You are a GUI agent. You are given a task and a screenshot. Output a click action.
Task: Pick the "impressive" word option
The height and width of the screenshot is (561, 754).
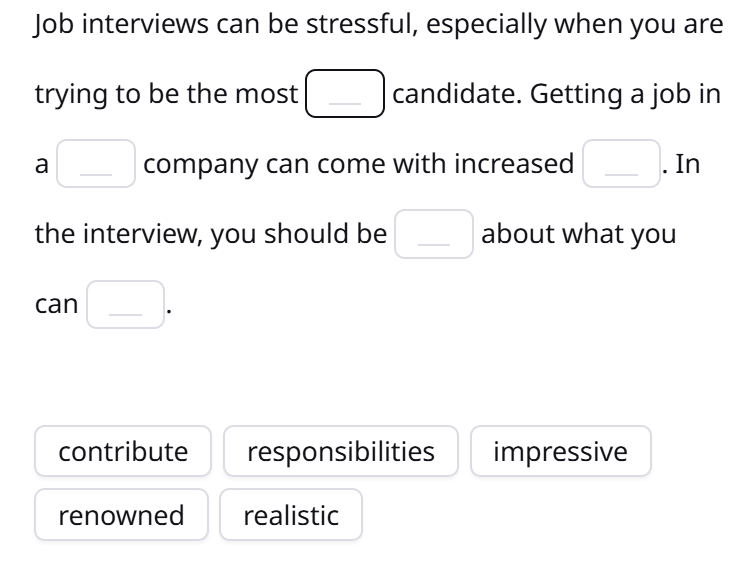click(x=560, y=451)
